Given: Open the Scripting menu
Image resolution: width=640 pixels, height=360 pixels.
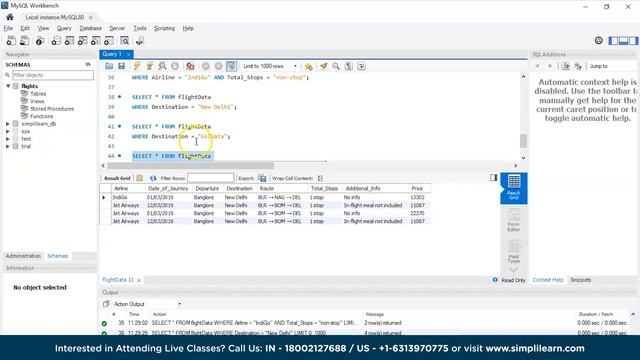Looking at the screenshot, I should point(164,28).
